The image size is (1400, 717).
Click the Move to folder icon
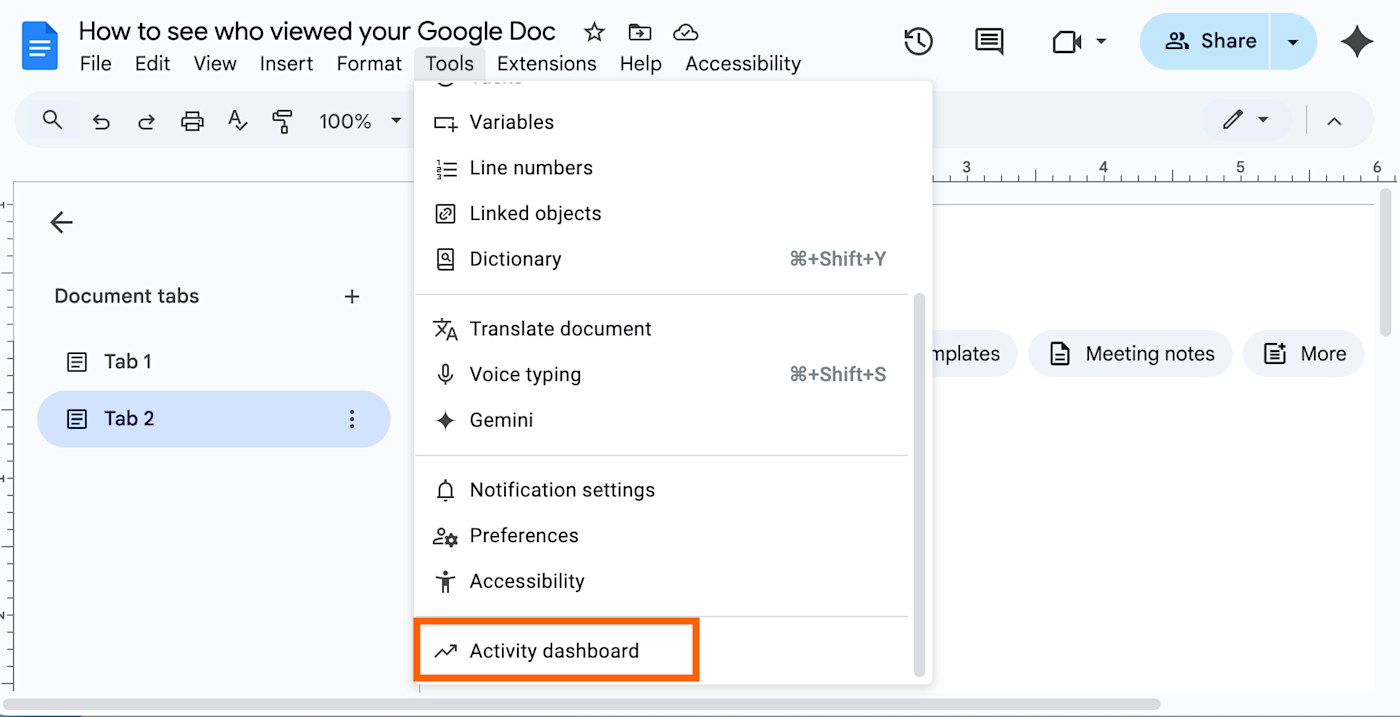639,33
